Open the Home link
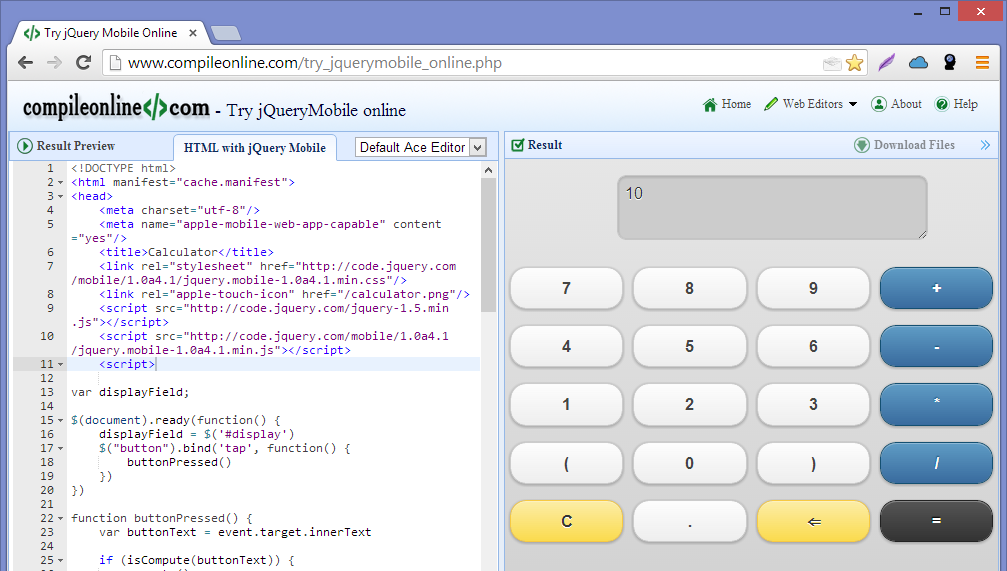Viewport: 1007px width, 571px height. pyautogui.click(x=736, y=104)
